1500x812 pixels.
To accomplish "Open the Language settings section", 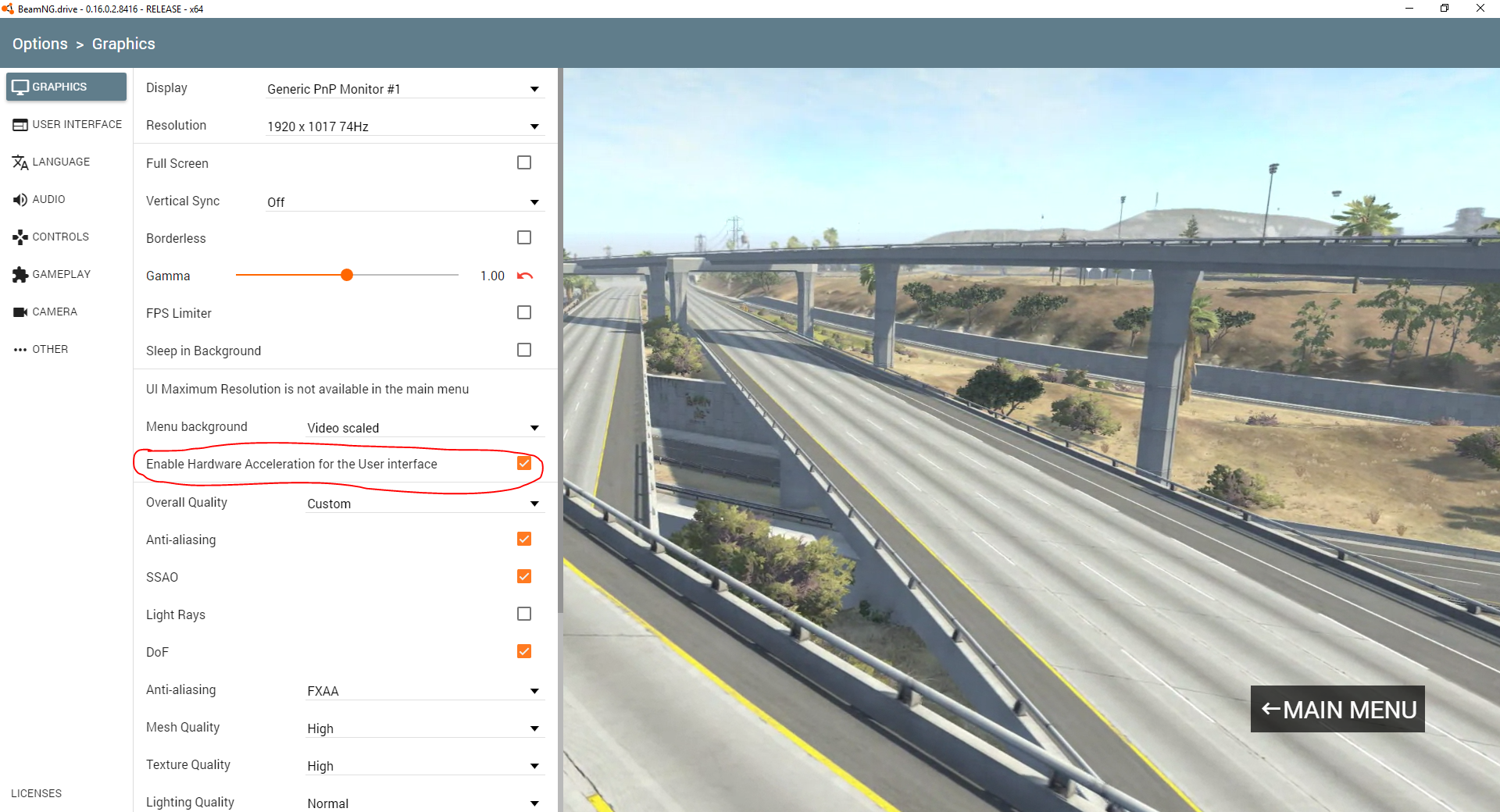I will coord(66,162).
